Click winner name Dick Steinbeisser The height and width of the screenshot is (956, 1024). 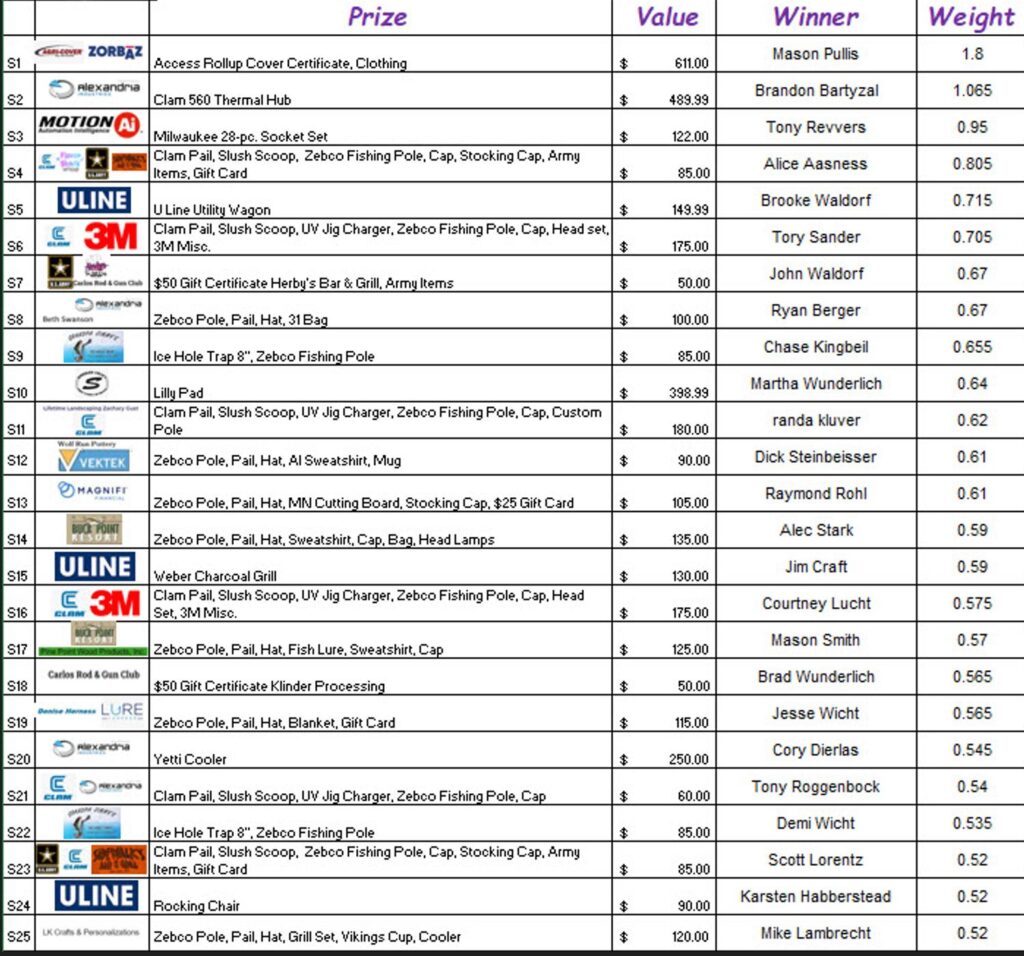(x=815, y=457)
